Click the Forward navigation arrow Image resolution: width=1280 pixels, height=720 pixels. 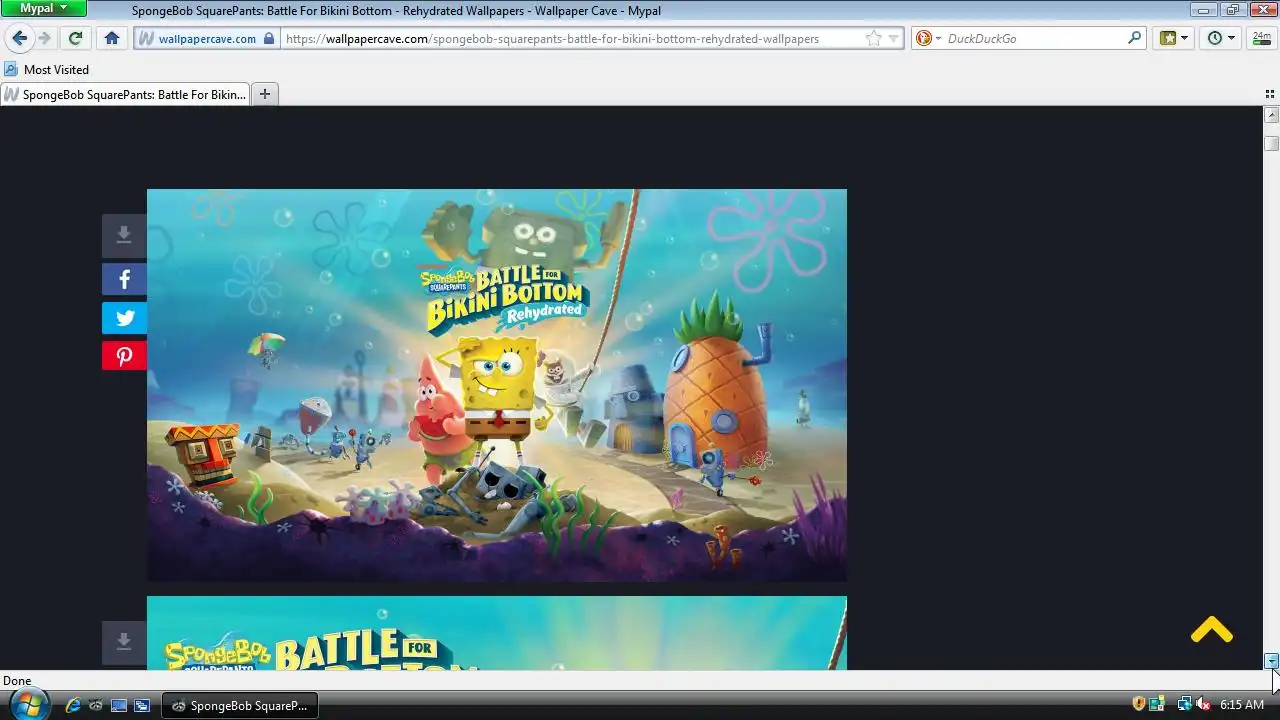click(x=44, y=38)
